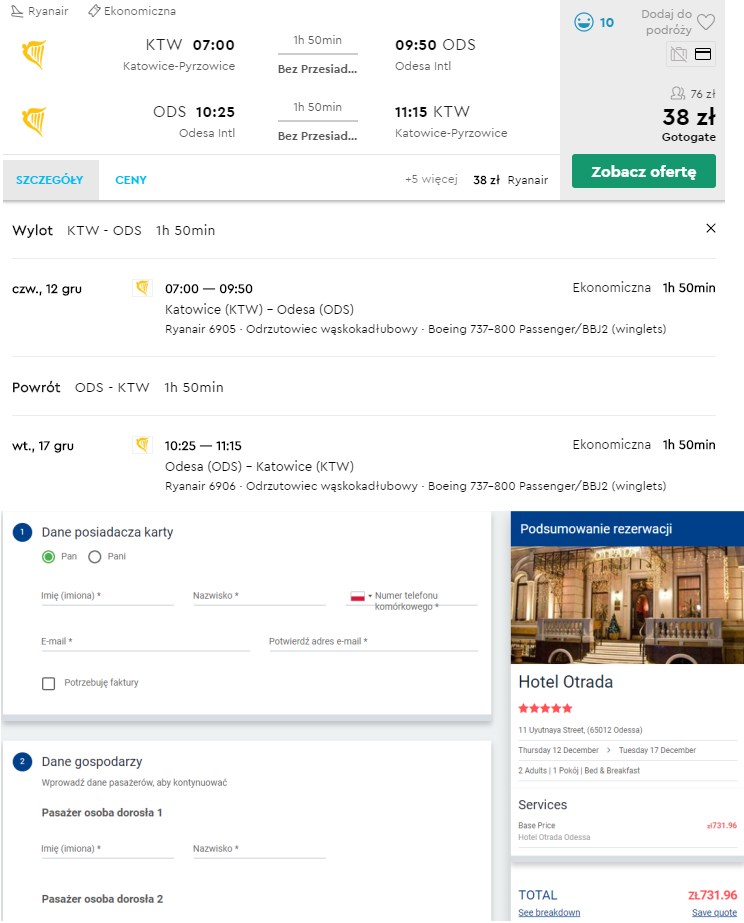Click '11 Uyutnaya Street, (65012 Odessa)' address
The image size is (744, 923).
[580, 730]
